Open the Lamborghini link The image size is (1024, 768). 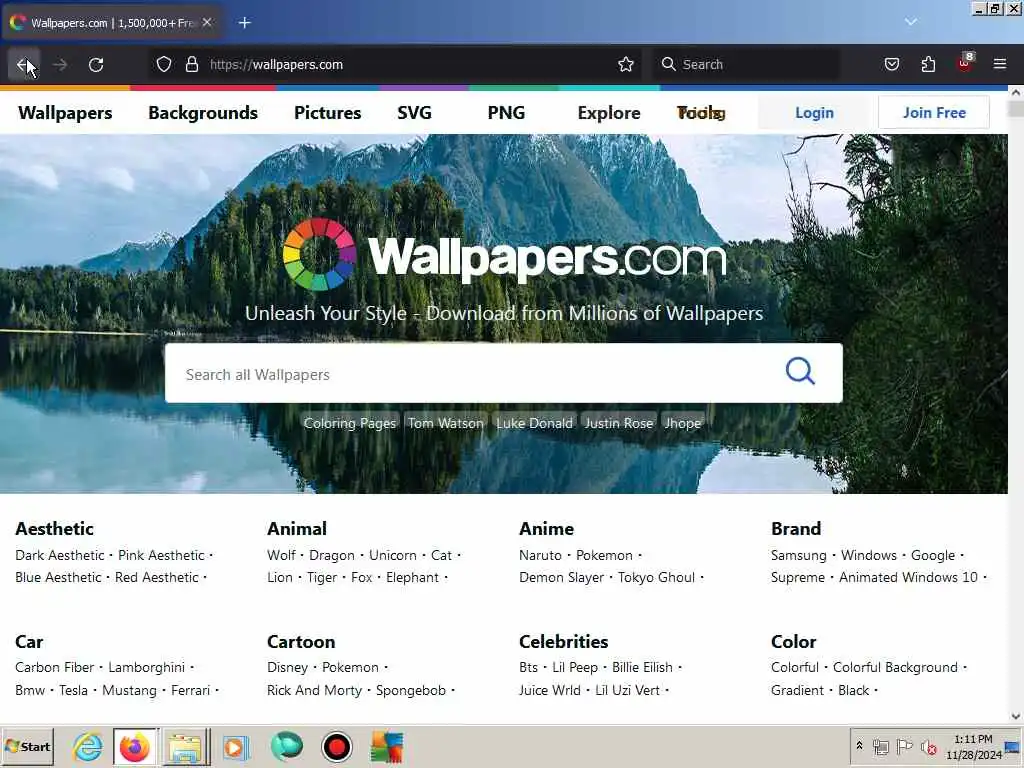146,667
